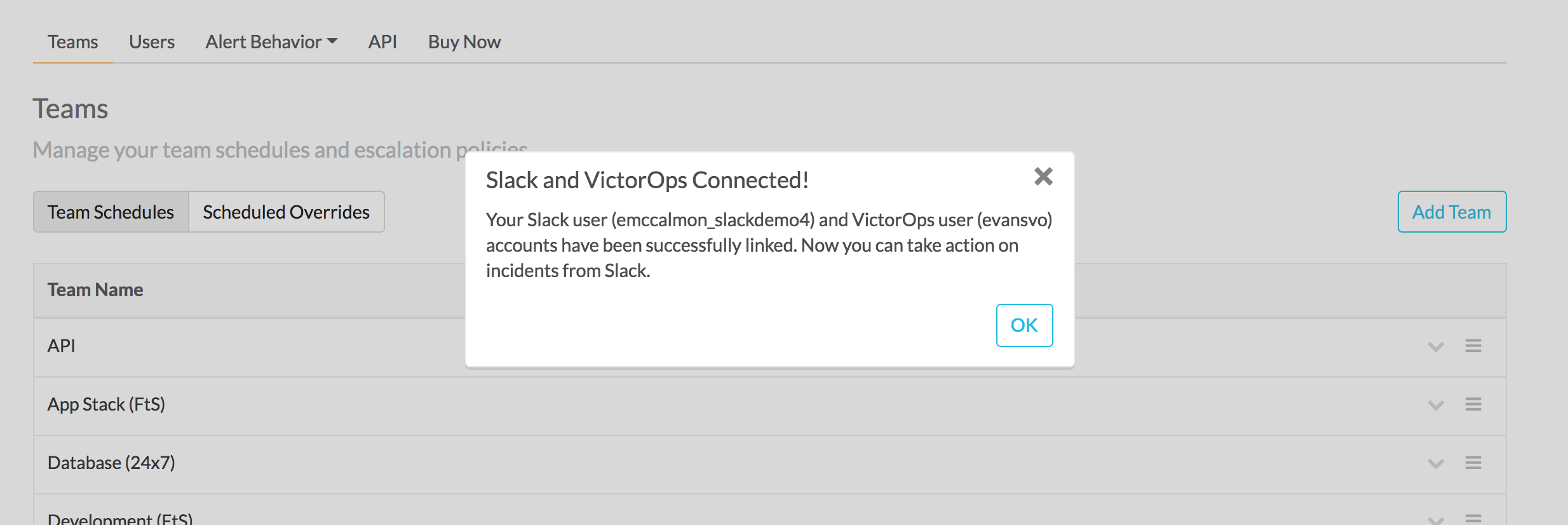This screenshot has width=1568, height=525.
Task: Switch to Scheduled Overrides view
Action: 287,212
